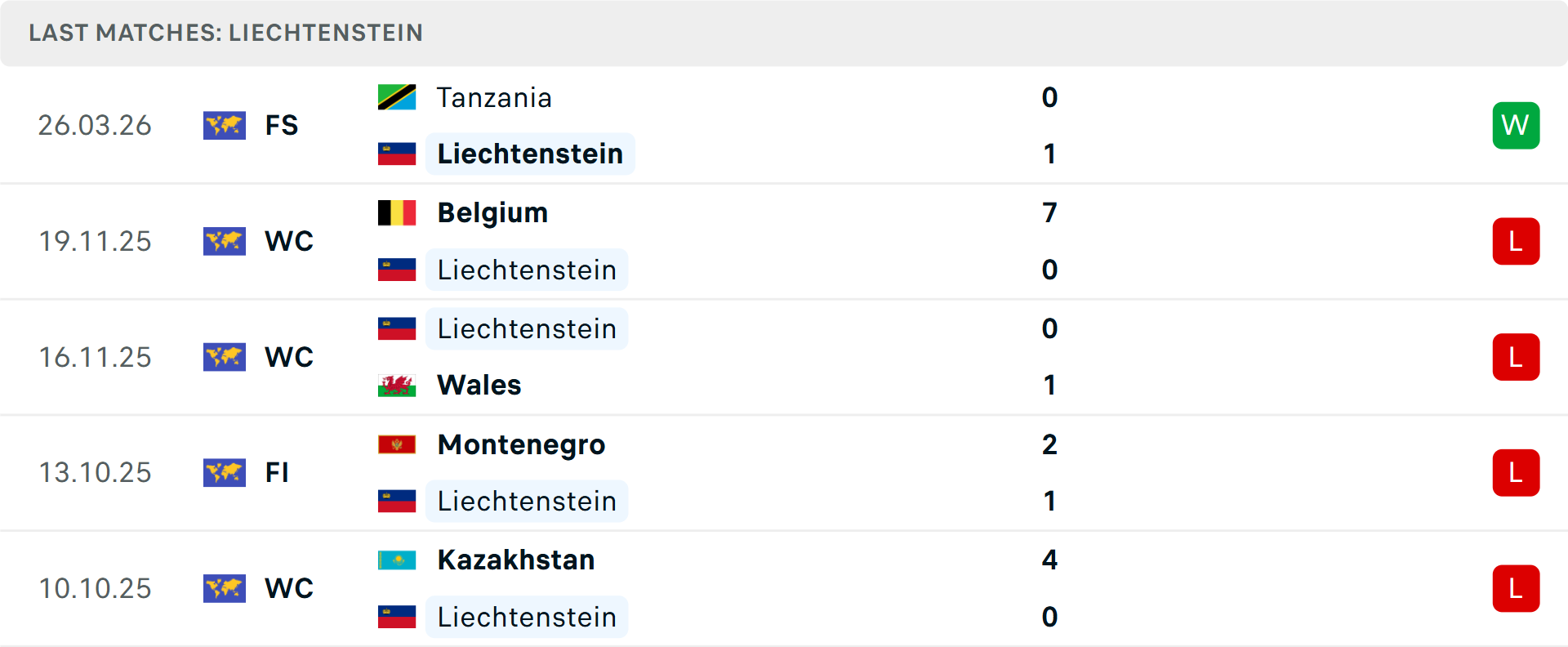The width and height of the screenshot is (1568, 647).
Task: Select the date 26.03.26
Action: click(95, 125)
